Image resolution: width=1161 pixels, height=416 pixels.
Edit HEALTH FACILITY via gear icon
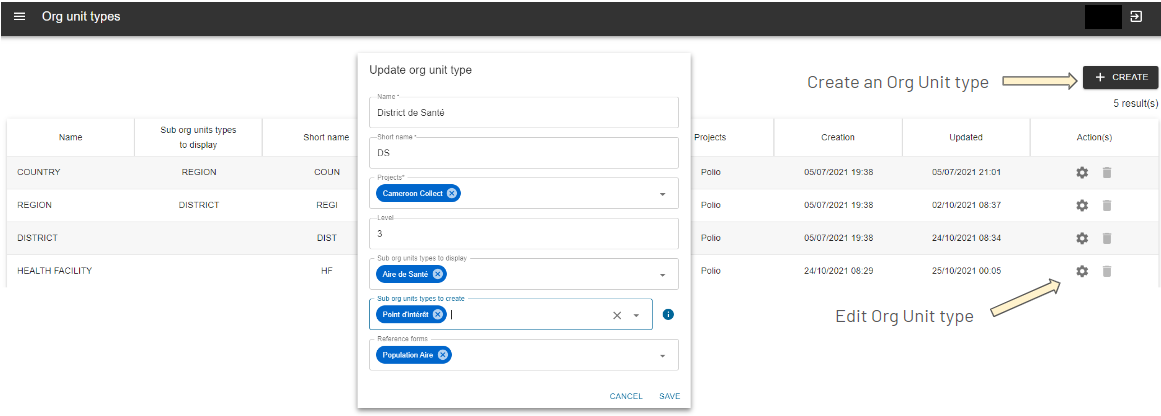(x=1082, y=271)
